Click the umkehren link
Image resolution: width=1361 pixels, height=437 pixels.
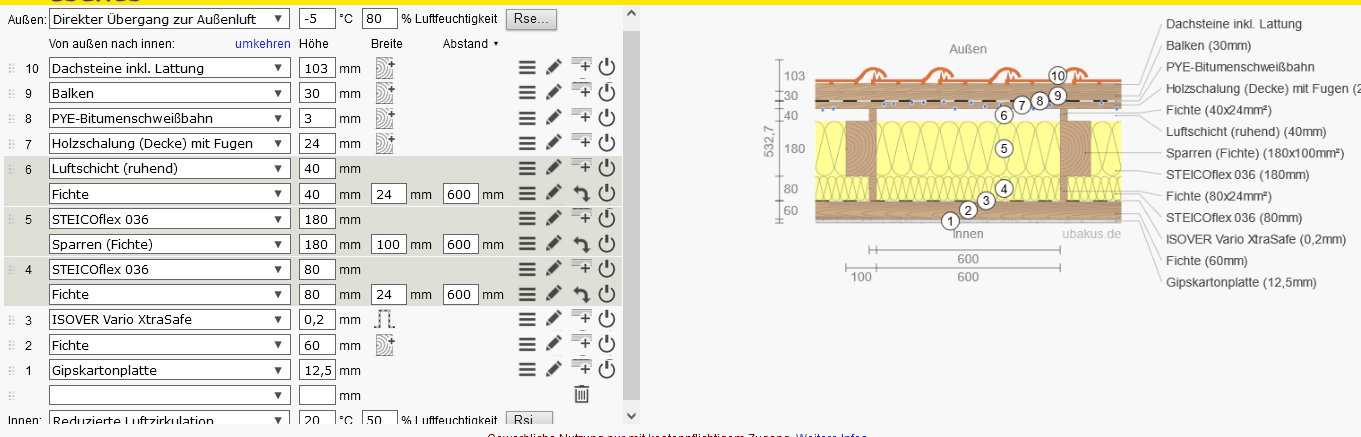262,44
